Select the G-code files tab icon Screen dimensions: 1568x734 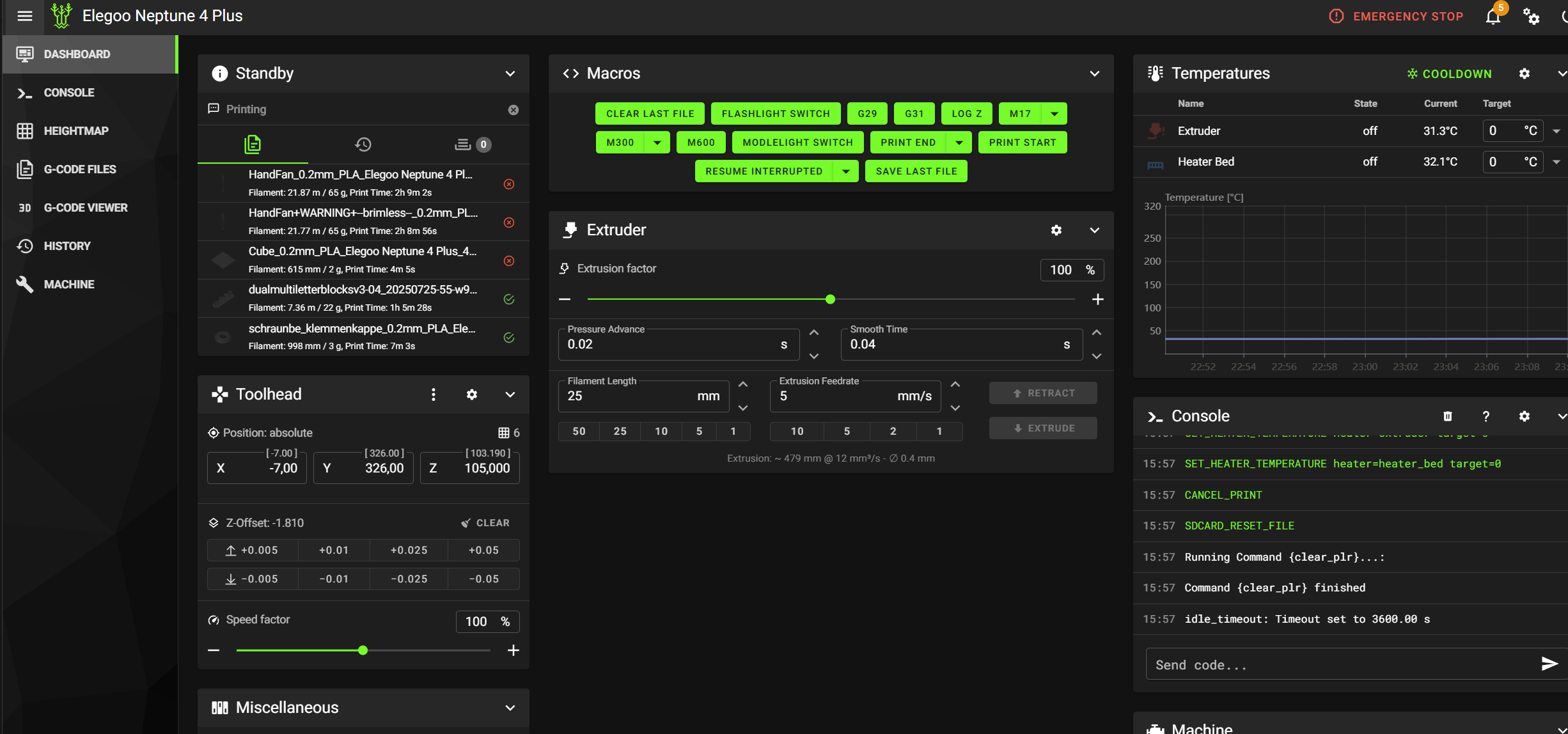coord(253,144)
